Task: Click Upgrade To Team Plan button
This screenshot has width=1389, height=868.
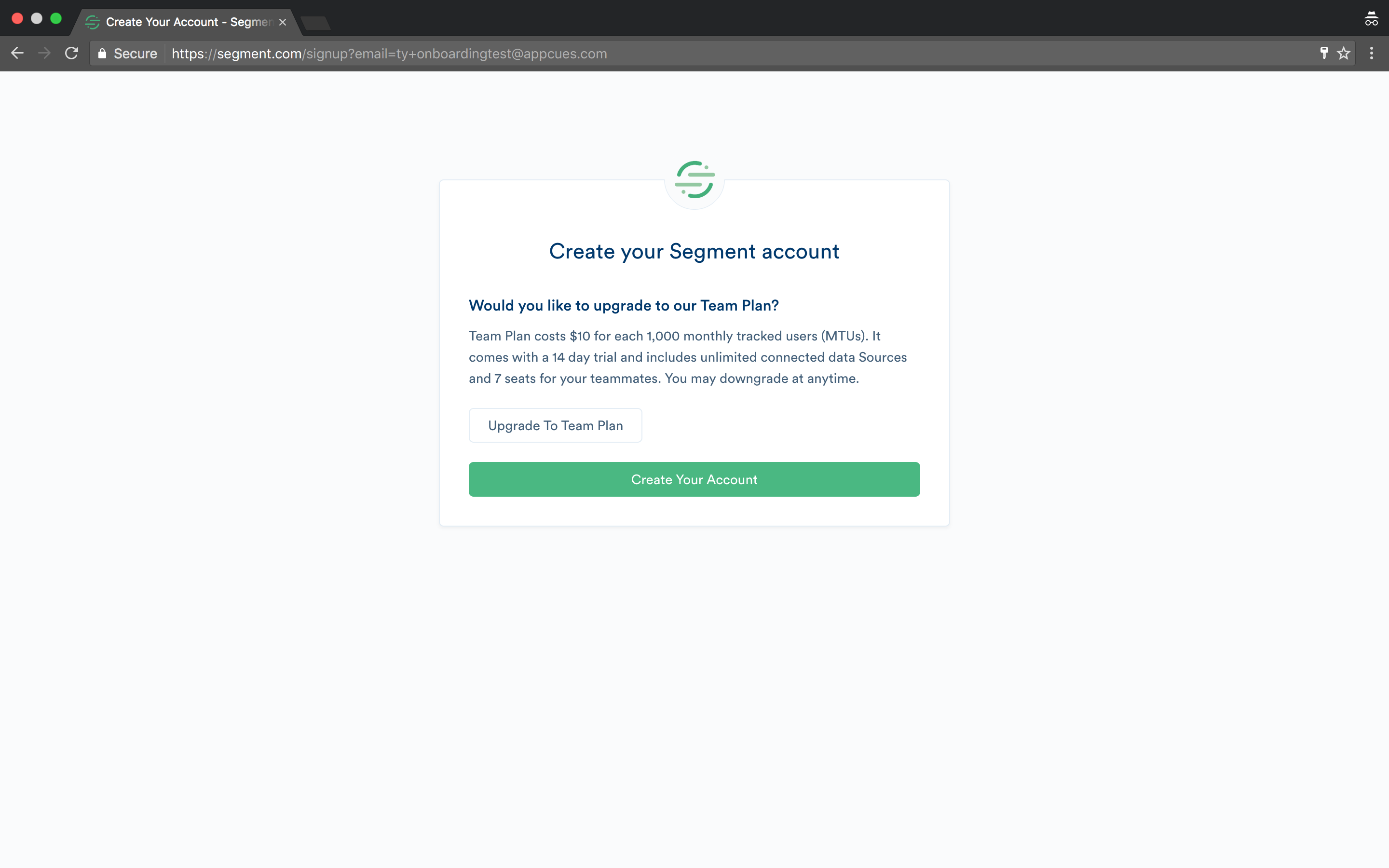Action: click(x=555, y=425)
